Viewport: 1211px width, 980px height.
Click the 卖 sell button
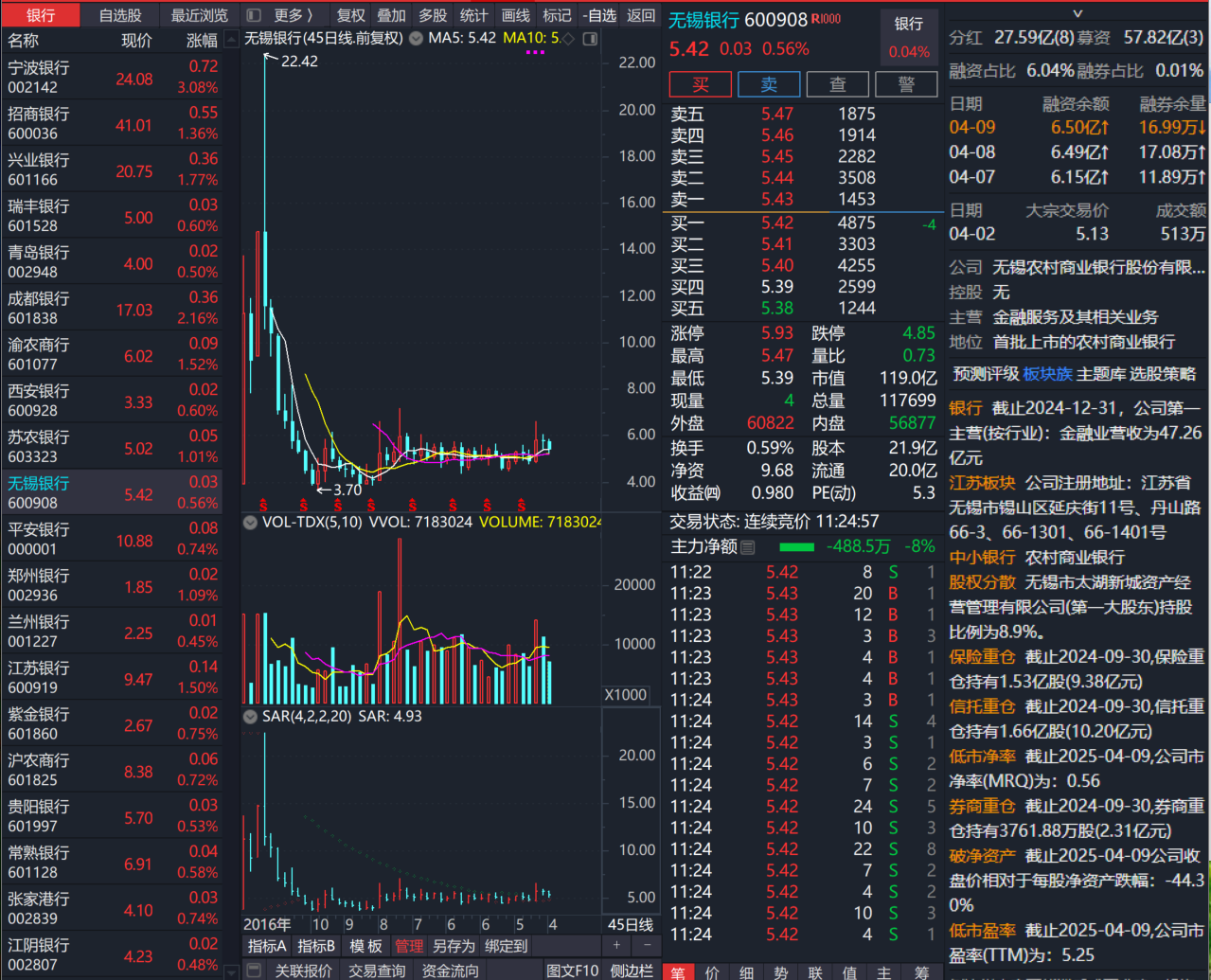point(769,84)
